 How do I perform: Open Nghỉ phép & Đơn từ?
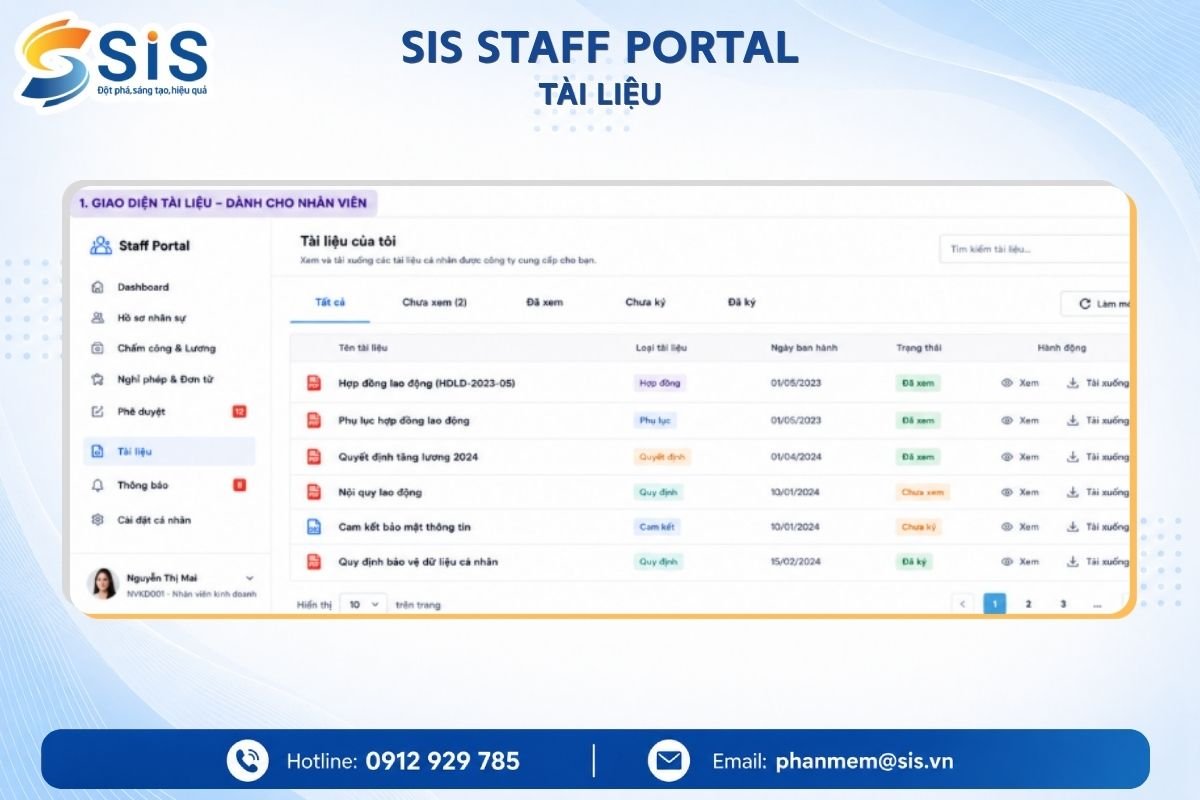coord(165,379)
